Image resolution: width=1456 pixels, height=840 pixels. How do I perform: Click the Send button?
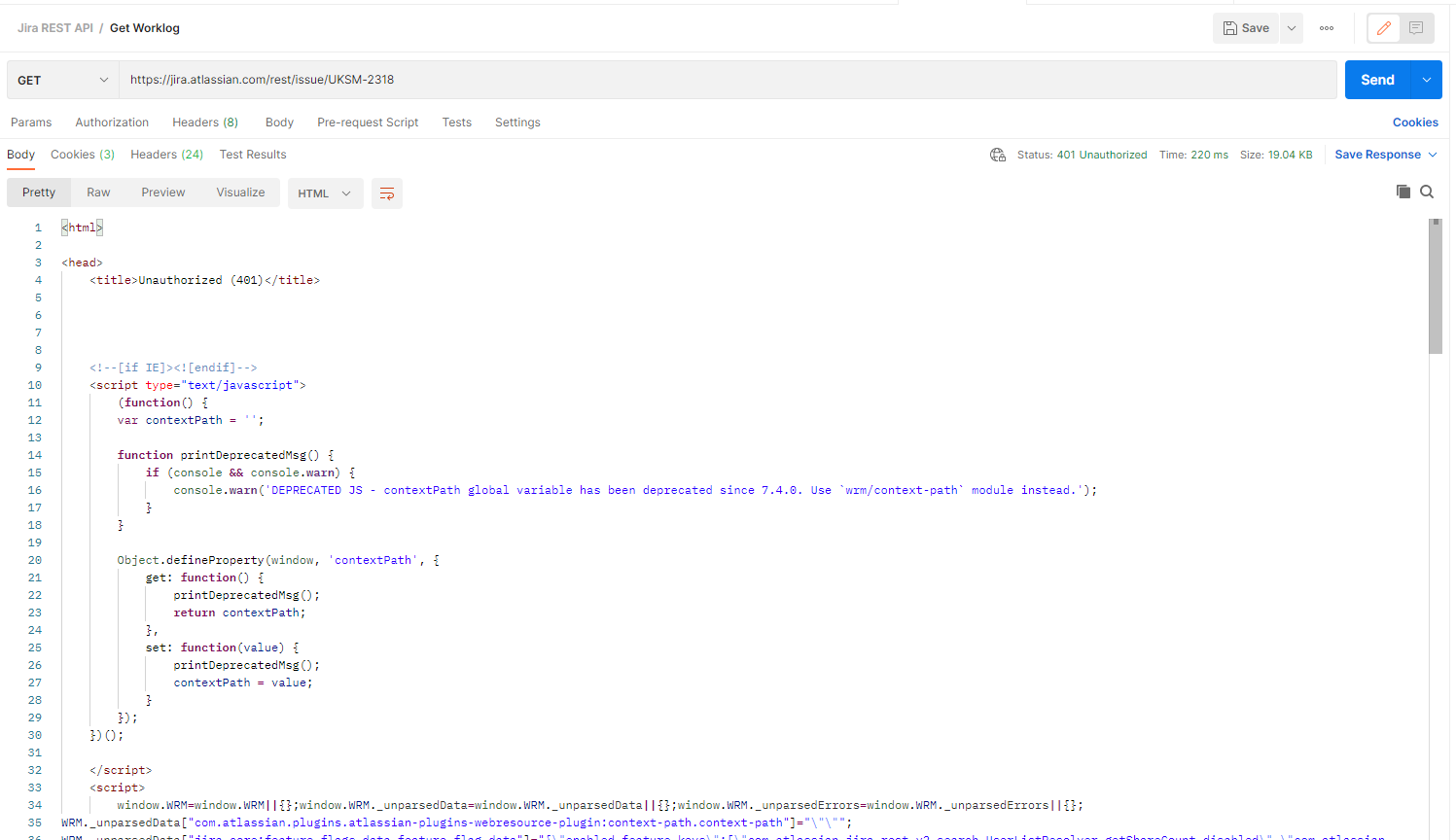(x=1377, y=80)
